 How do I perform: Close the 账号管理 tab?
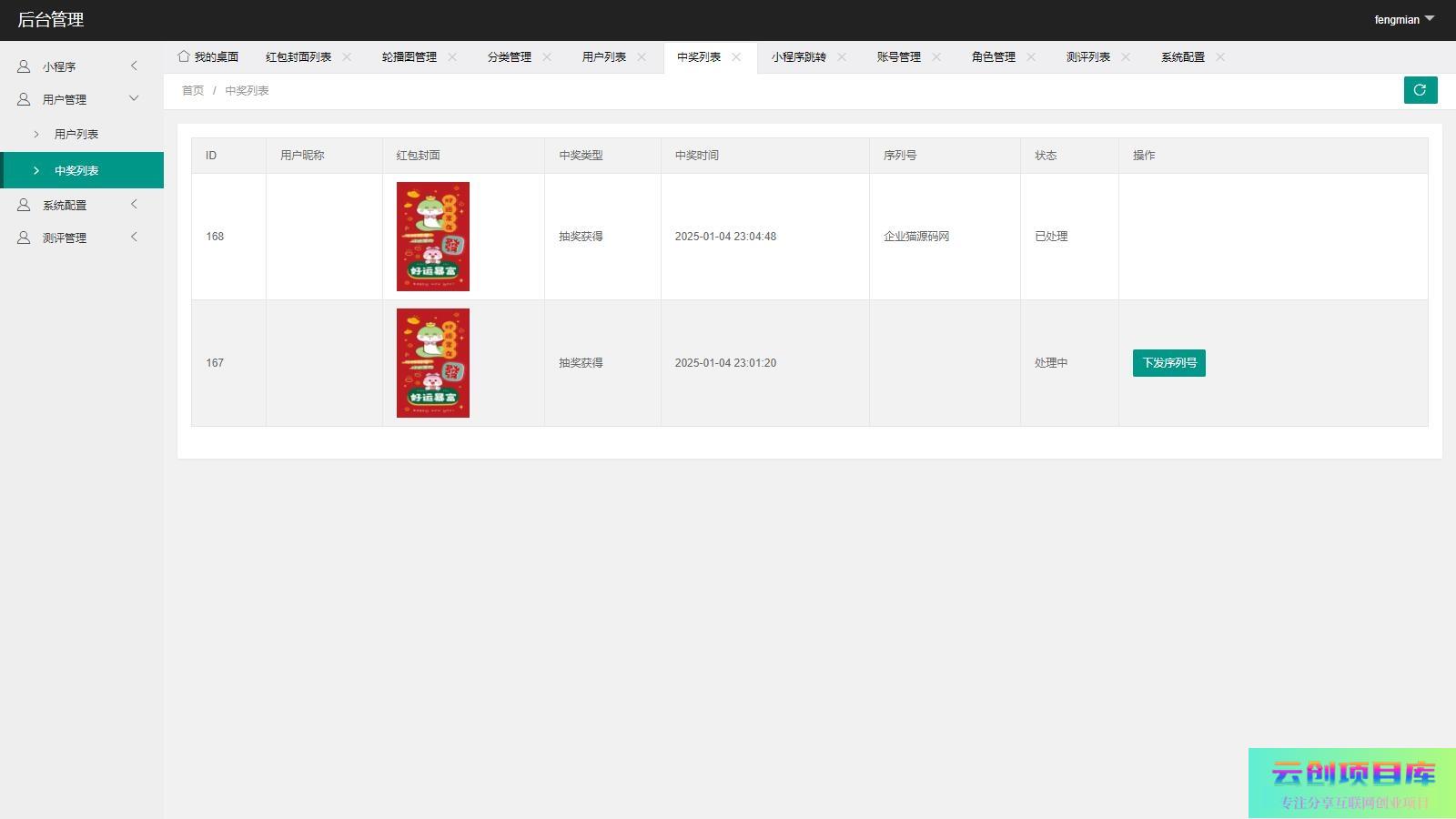936,56
